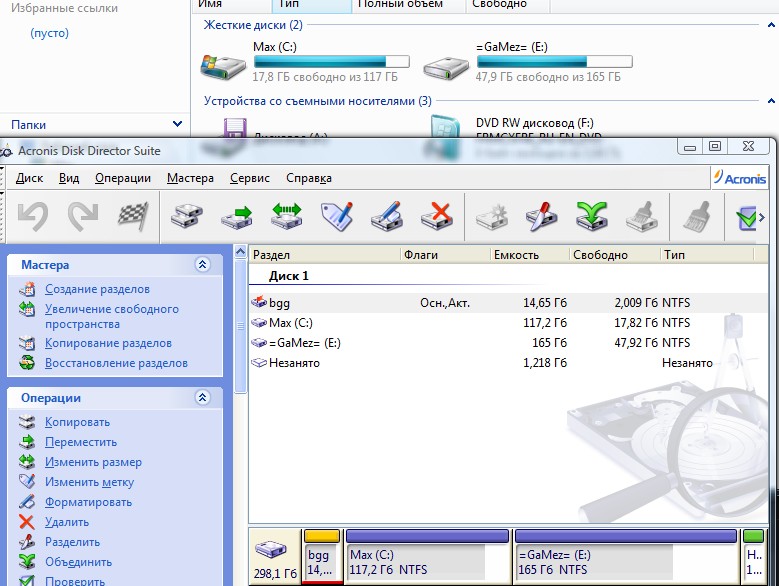Click the Создание разделов wizard link
This screenshot has width=779, height=586.
click(x=97, y=289)
